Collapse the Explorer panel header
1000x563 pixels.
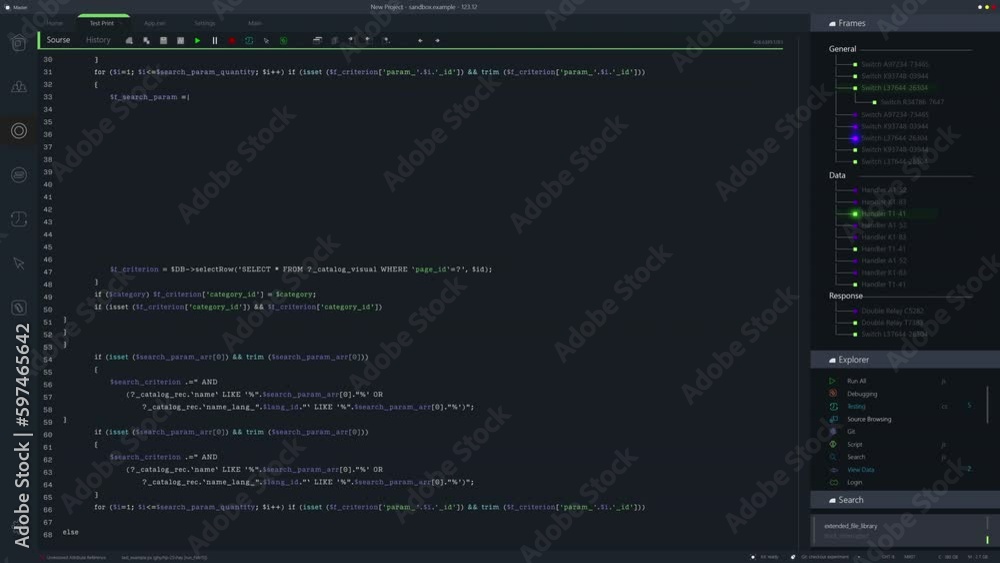pos(905,360)
